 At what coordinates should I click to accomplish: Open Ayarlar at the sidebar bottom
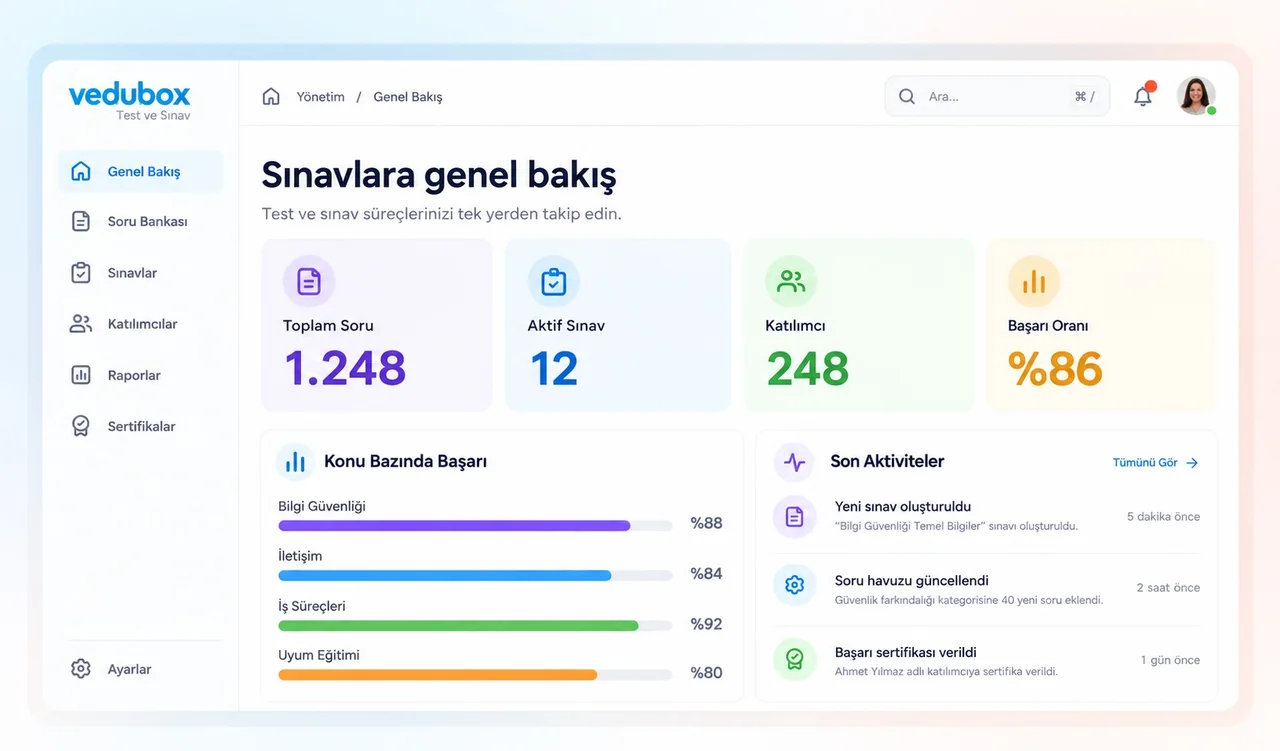[140, 669]
